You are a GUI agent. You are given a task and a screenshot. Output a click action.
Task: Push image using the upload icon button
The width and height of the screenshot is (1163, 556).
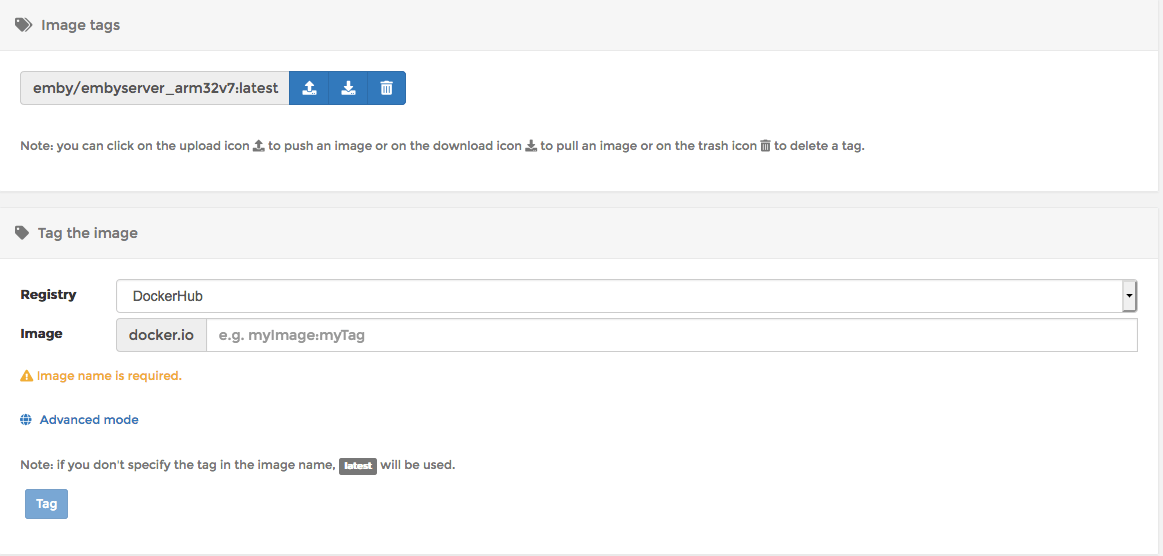tap(309, 88)
